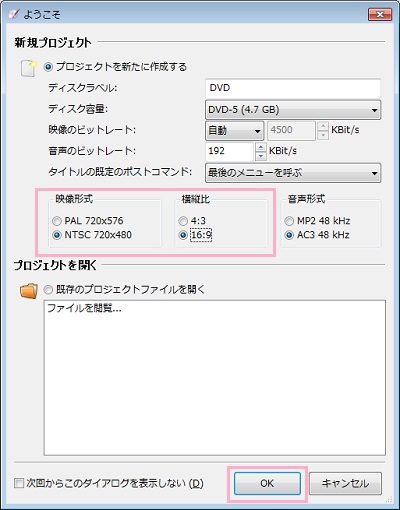
Task: Select 'プロジェクトを新たに作成する' radio button
Action: [x=49, y=67]
